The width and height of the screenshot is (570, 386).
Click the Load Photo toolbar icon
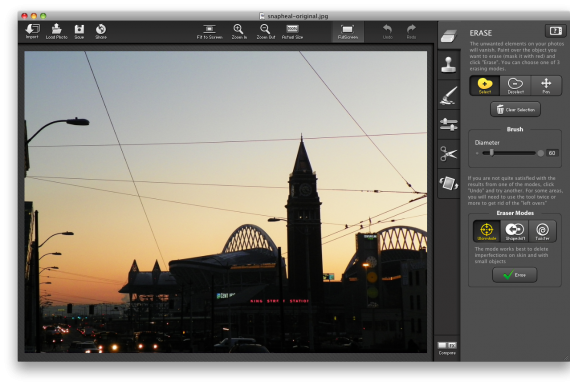tap(56, 31)
